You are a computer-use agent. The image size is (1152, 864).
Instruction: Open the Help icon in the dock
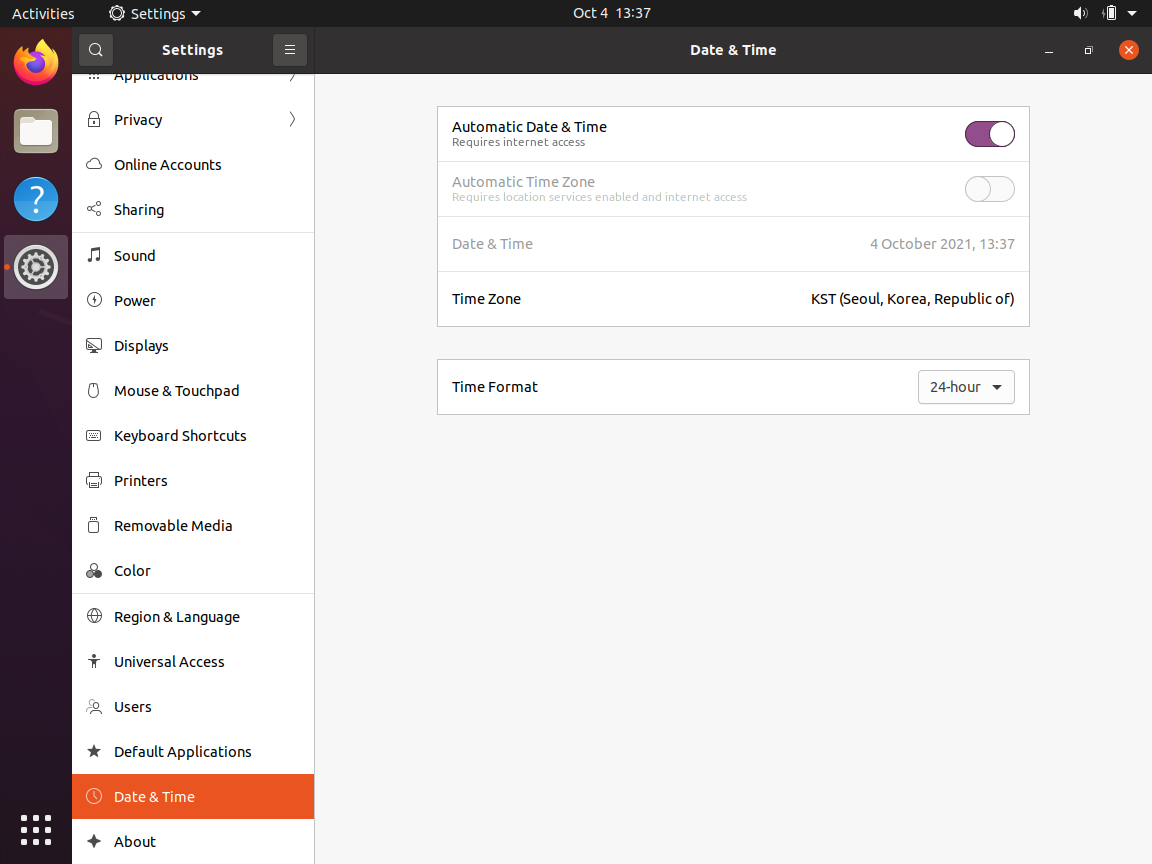pos(36,199)
